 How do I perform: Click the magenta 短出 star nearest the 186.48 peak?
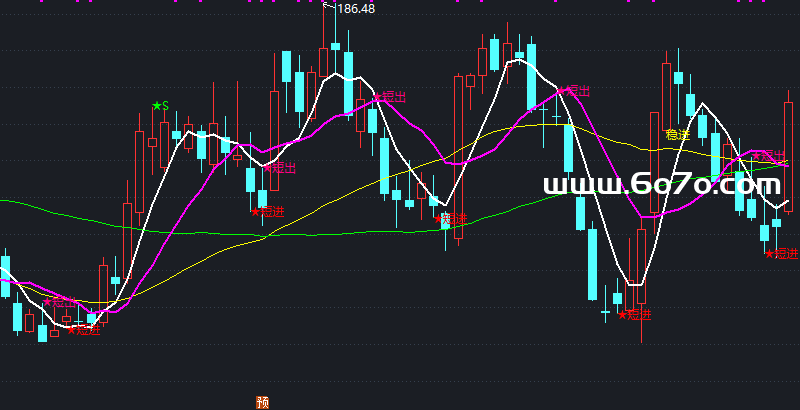391,97
